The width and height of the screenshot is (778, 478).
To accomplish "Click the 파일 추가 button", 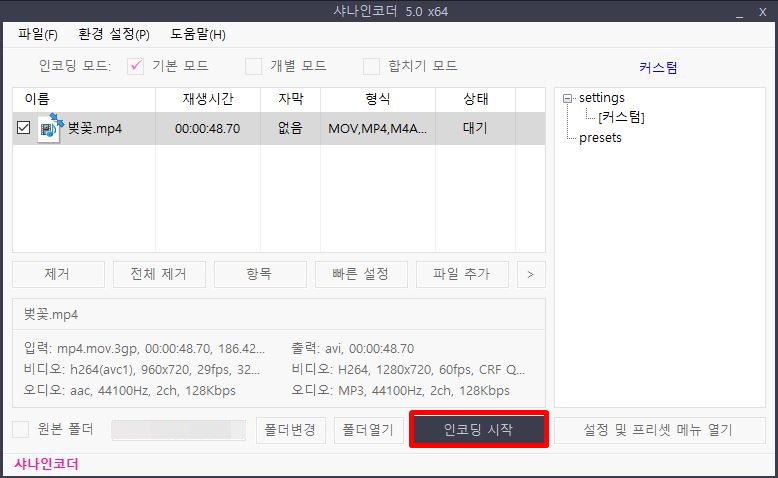I will coord(462,274).
